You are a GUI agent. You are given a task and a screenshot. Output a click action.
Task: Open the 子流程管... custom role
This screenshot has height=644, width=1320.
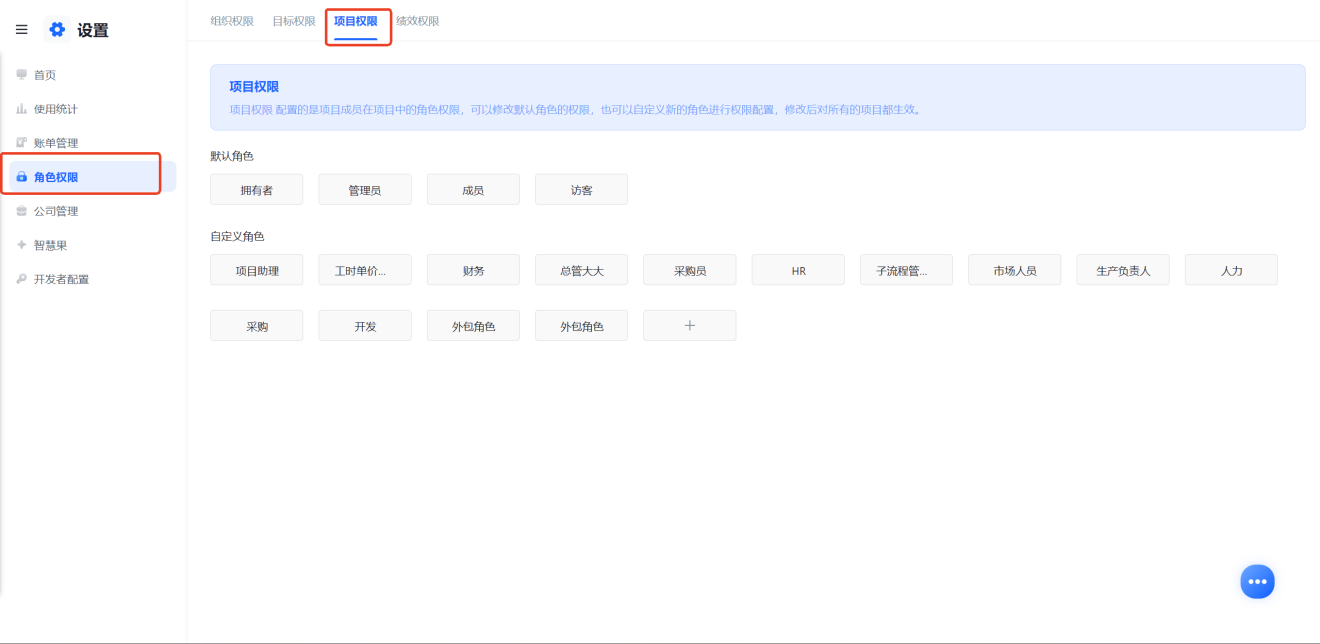pyautogui.click(x=907, y=270)
